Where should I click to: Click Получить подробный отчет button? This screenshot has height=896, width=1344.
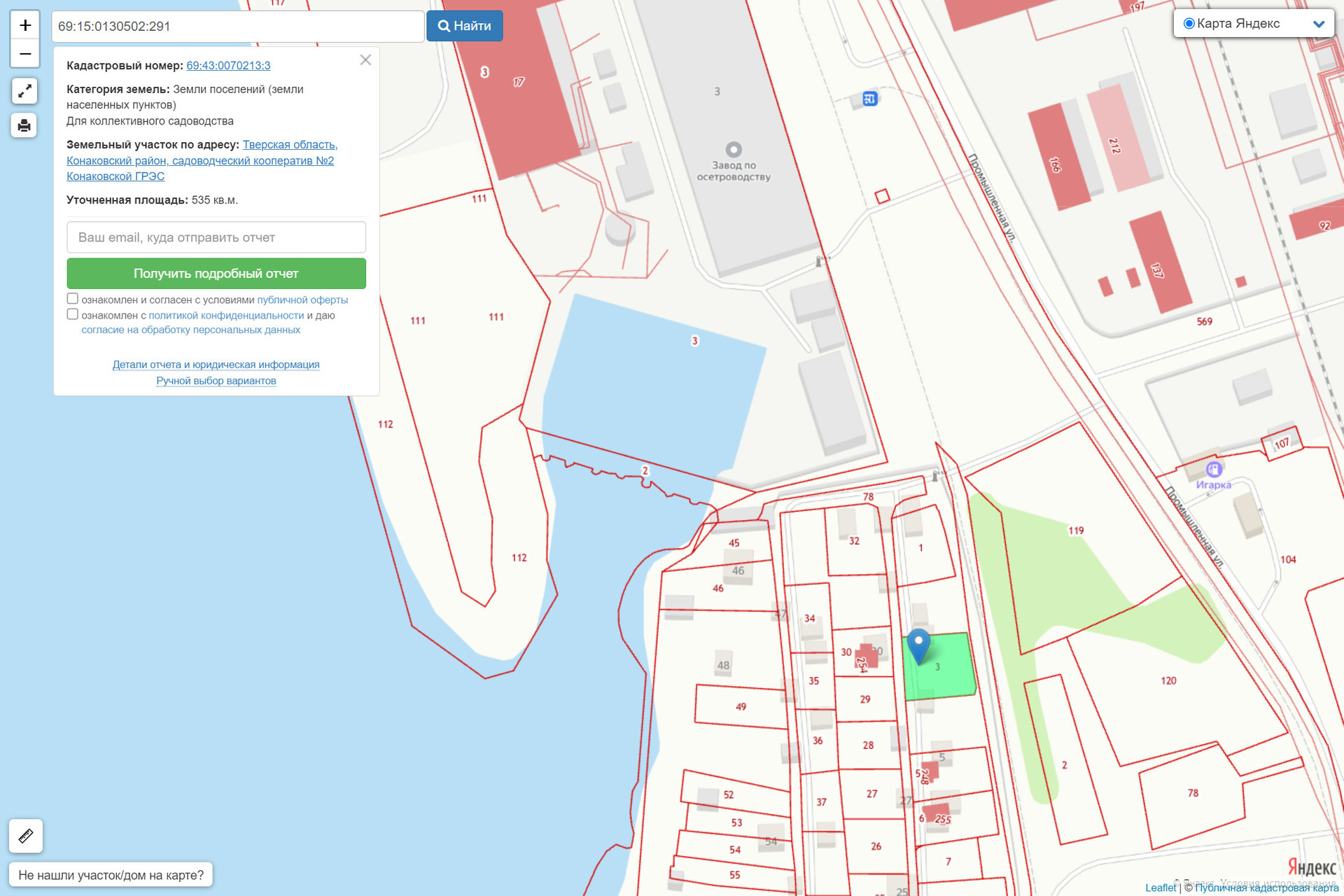pos(216,274)
